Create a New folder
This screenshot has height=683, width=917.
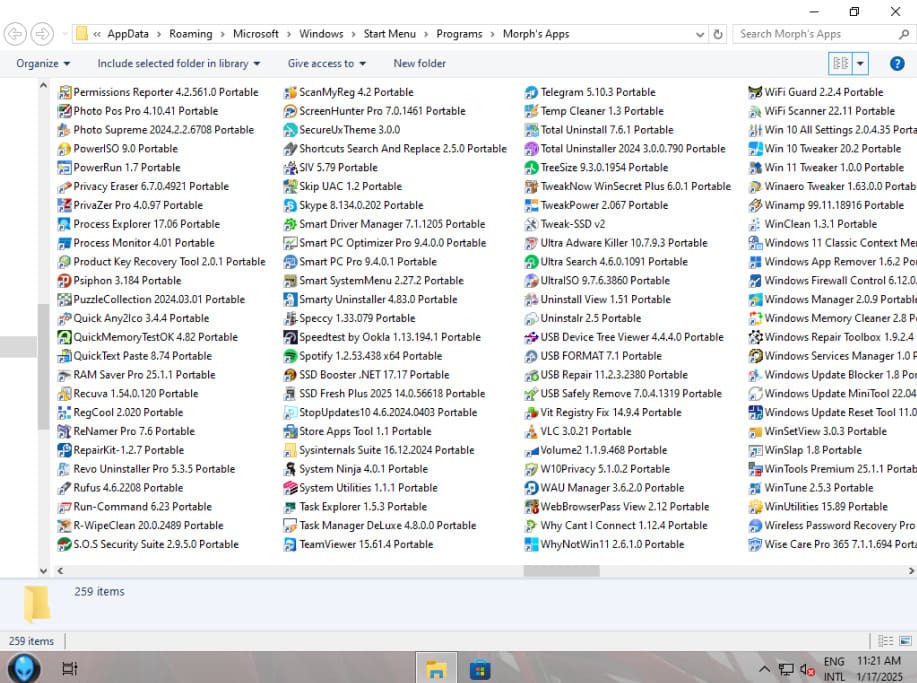[419, 64]
